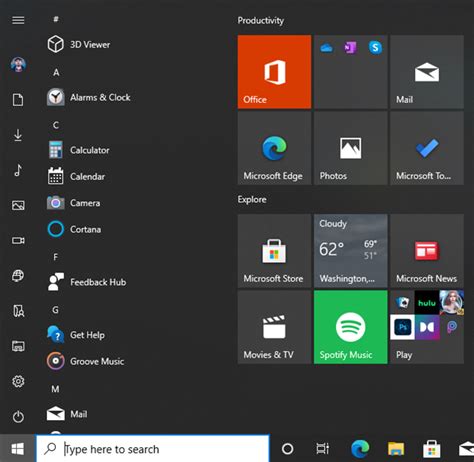The image size is (474, 462).
Task: Open Hulu in the Play tile
Action: tap(427, 302)
